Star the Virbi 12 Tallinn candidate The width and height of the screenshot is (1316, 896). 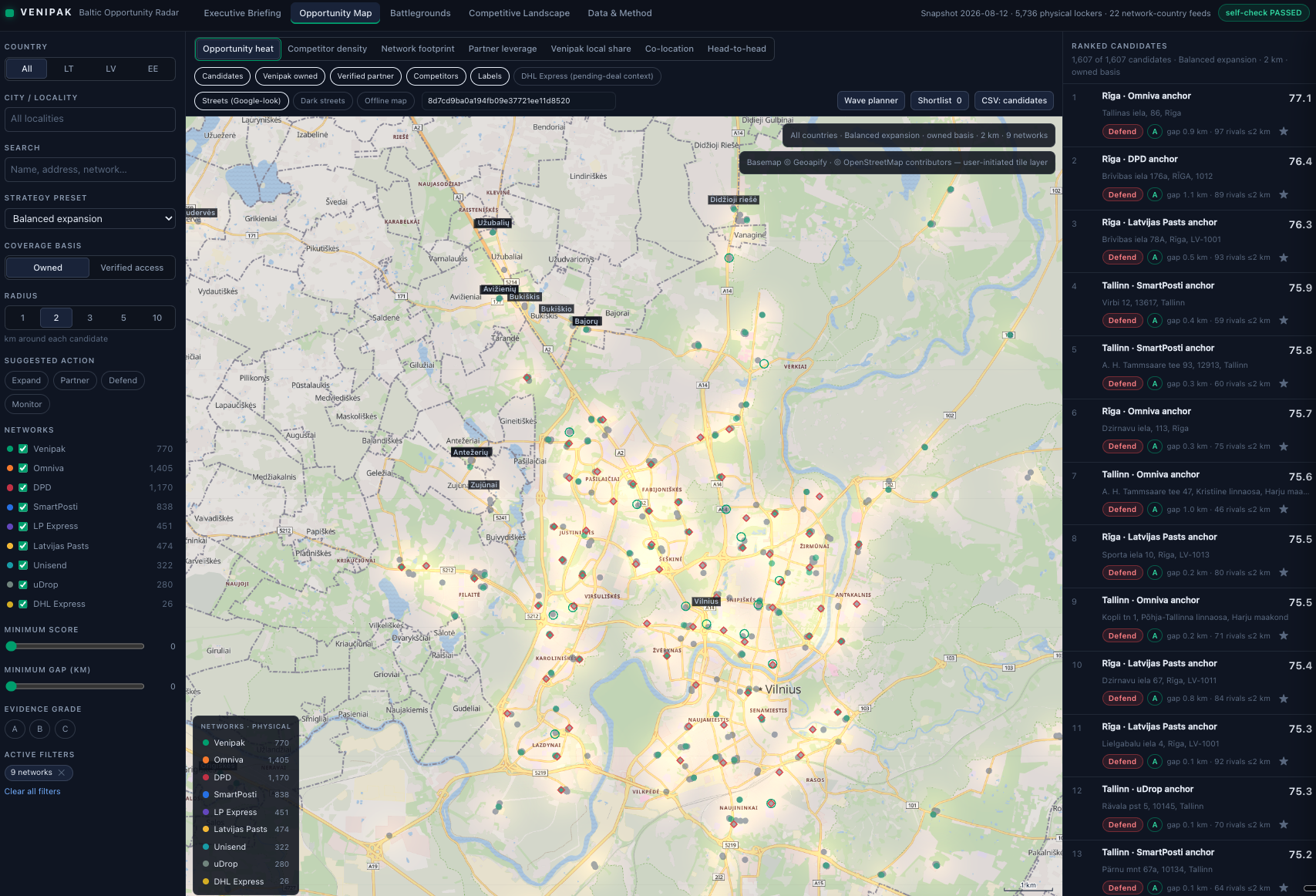pos(1284,321)
